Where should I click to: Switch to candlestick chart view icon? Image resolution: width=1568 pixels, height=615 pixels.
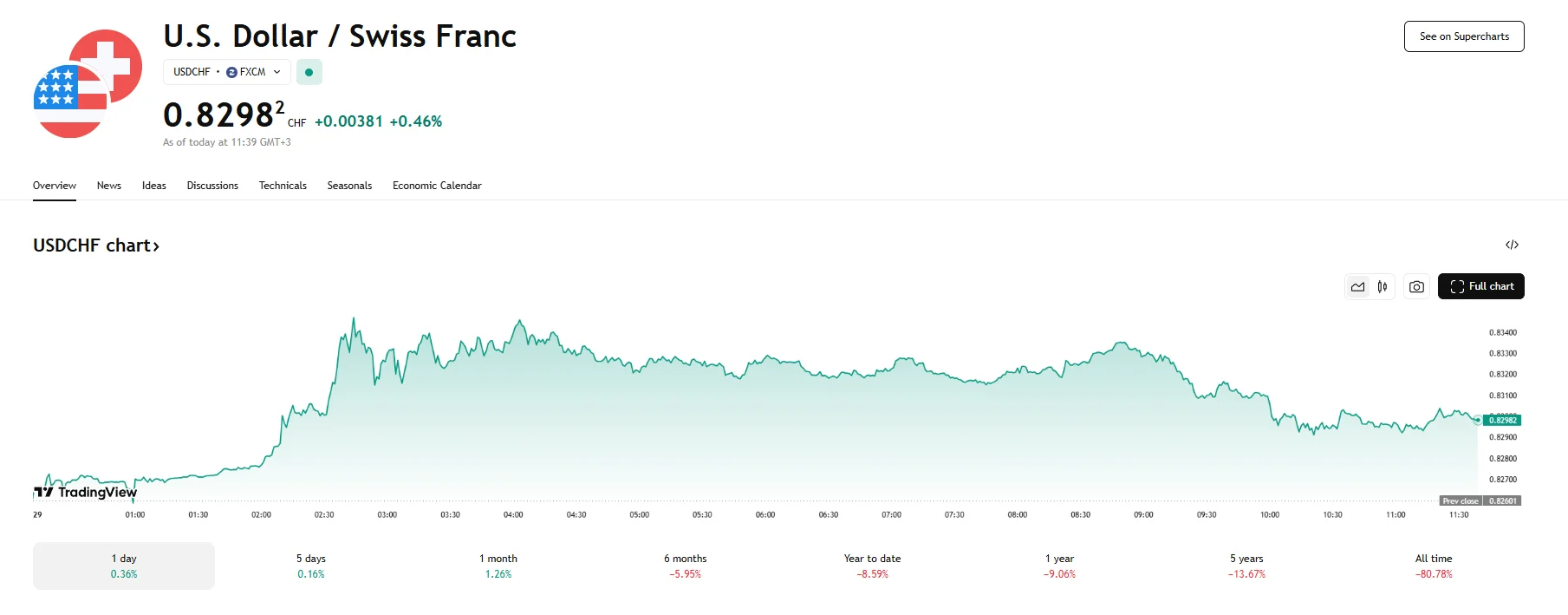click(x=1383, y=287)
